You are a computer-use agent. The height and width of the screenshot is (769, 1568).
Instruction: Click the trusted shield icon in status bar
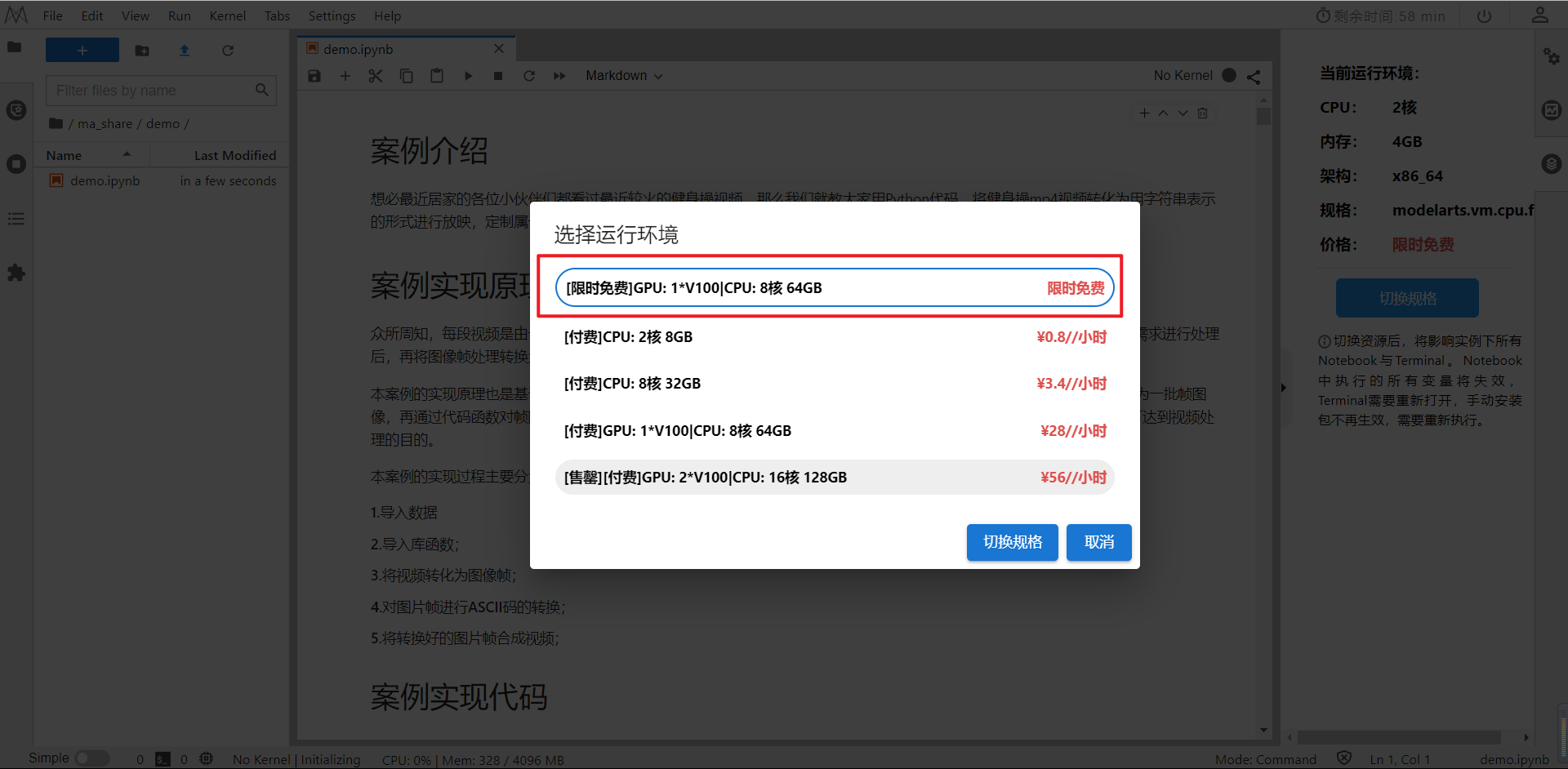(x=1344, y=758)
